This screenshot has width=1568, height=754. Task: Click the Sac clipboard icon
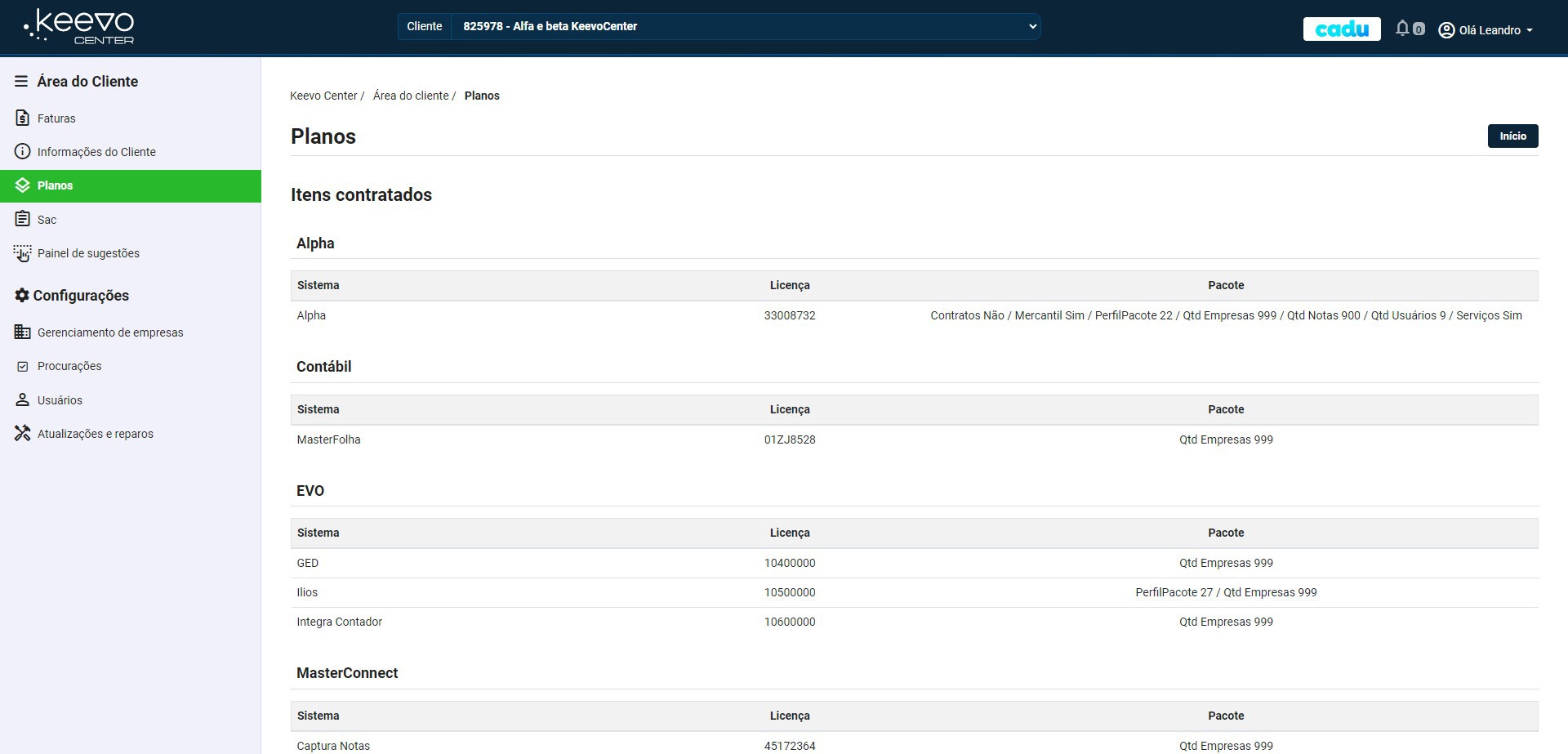coord(22,220)
